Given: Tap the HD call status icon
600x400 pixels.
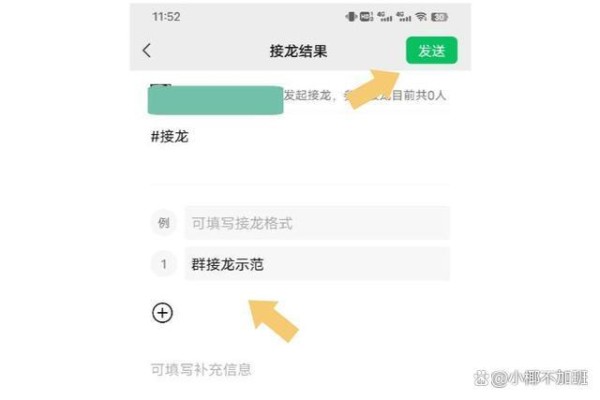Looking at the screenshot, I should [x=366, y=16].
